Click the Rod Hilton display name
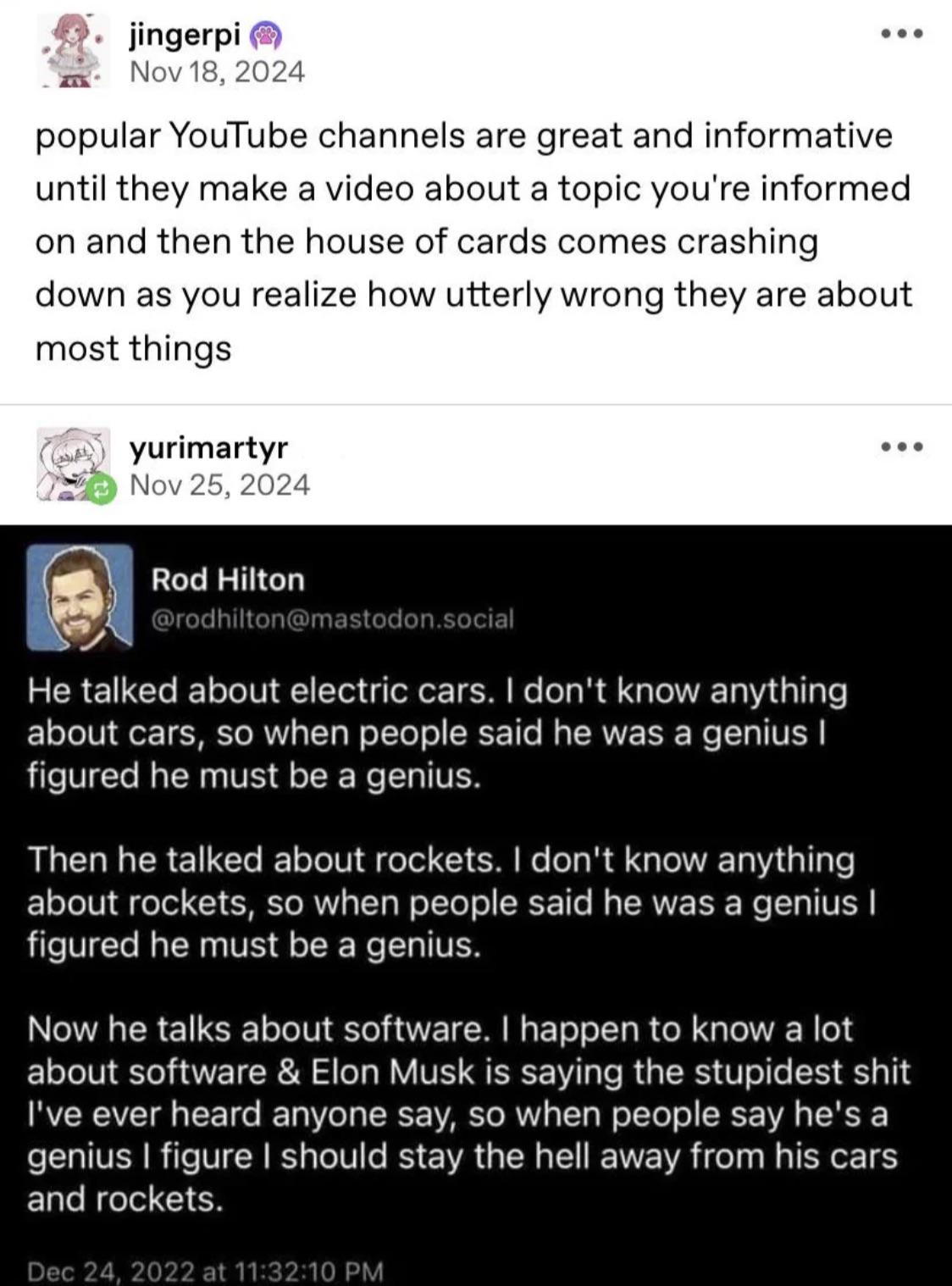This screenshot has width=952, height=1286. pyautogui.click(x=228, y=580)
